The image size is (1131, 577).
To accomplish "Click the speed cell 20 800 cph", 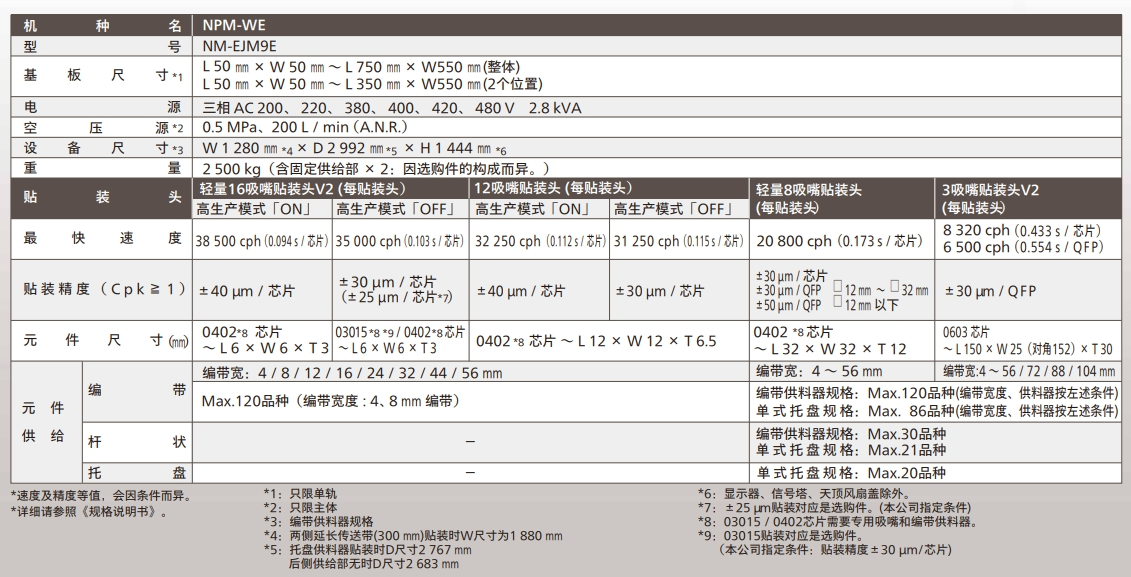I will [840, 241].
